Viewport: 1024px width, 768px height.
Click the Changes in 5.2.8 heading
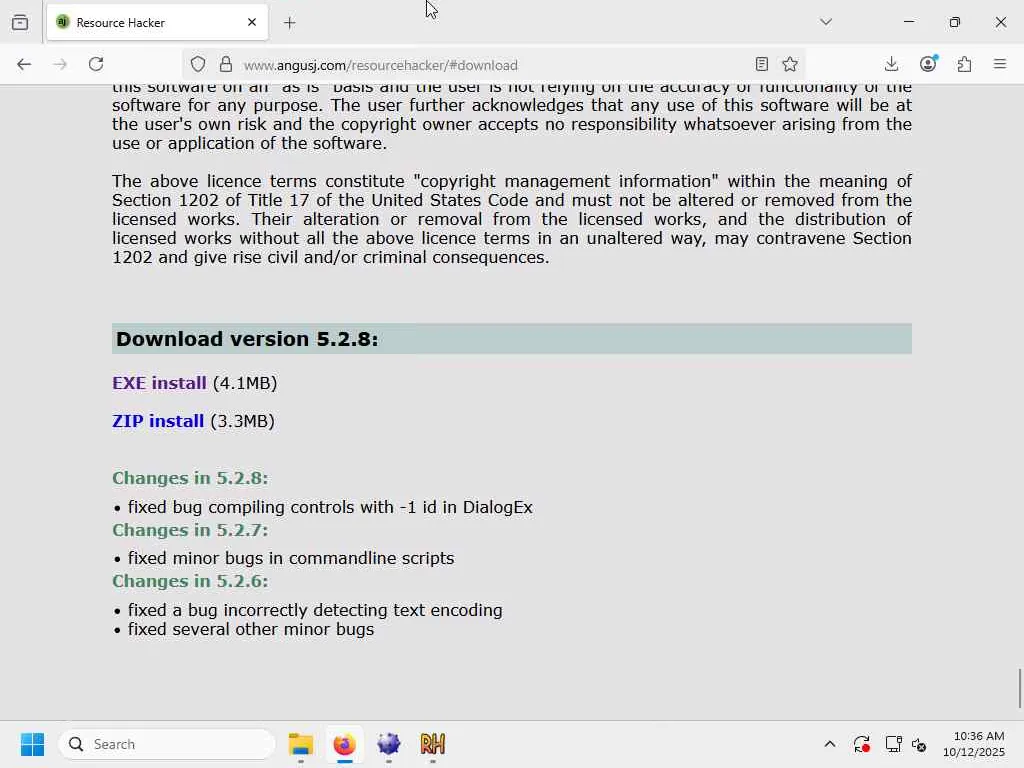point(190,478)
